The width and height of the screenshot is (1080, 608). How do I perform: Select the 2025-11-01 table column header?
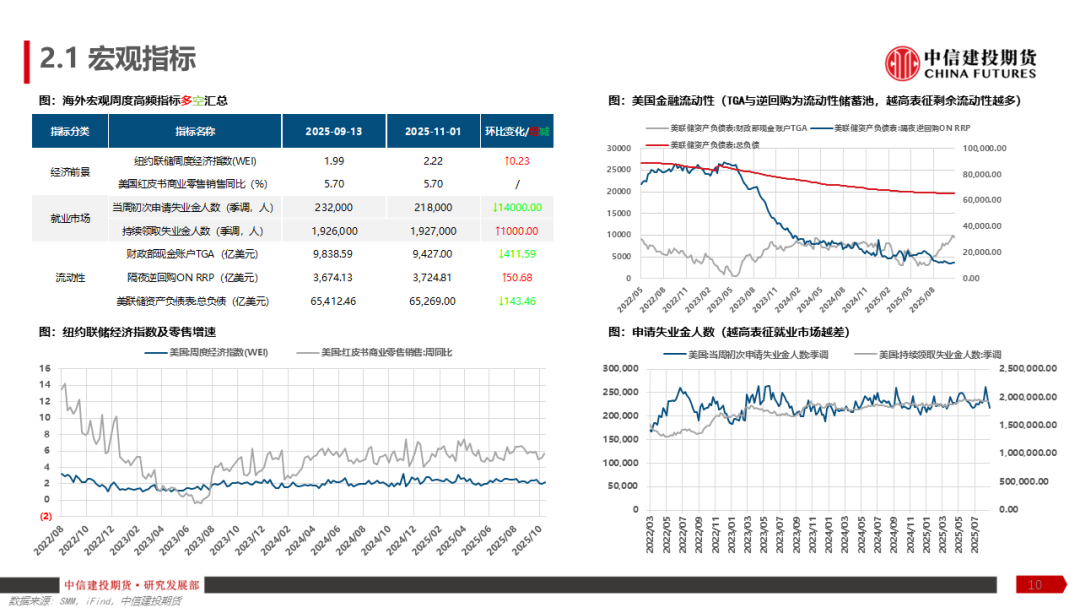[432, 131]
